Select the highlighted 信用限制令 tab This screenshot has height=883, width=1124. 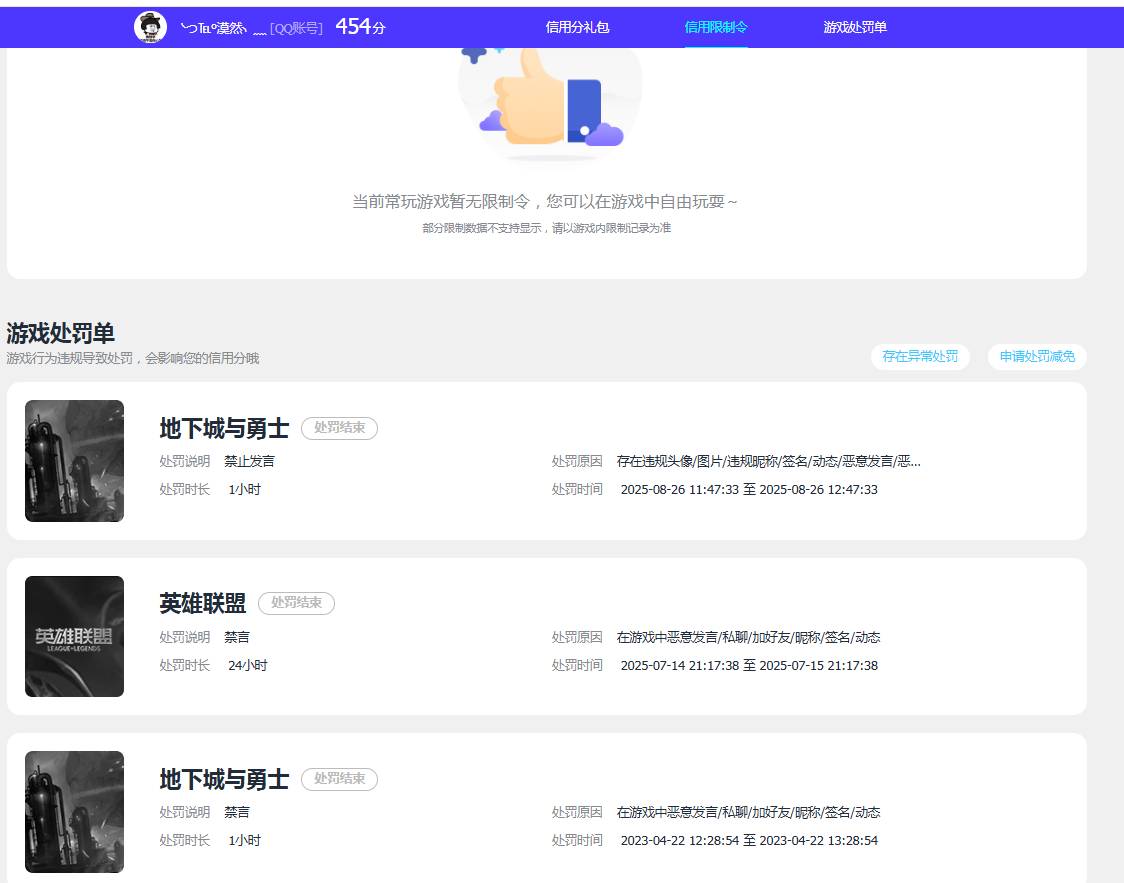pos(716,28)
